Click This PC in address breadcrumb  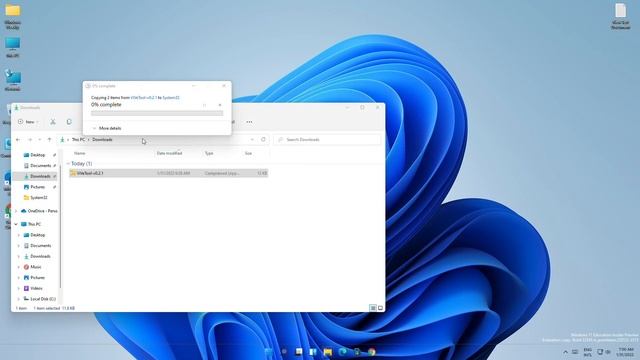(78, 140)
